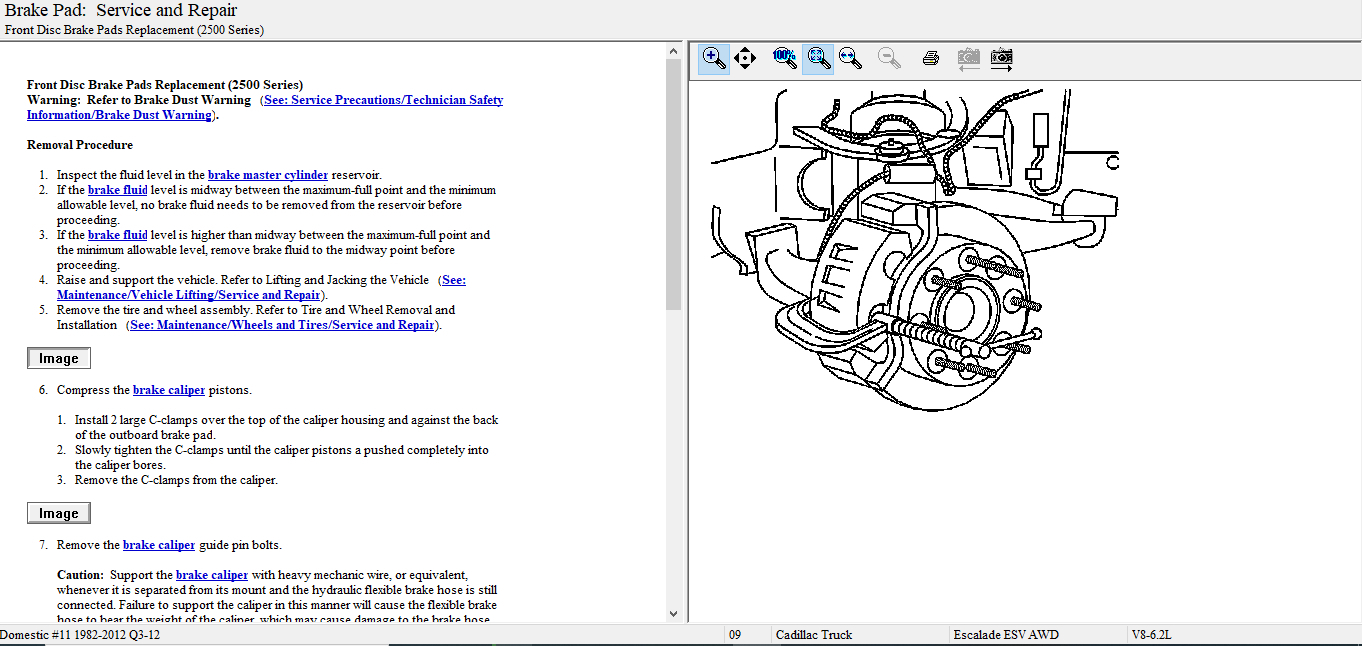Set diagram zoom to 100%
1362x646 pixels.
point(784,58)
